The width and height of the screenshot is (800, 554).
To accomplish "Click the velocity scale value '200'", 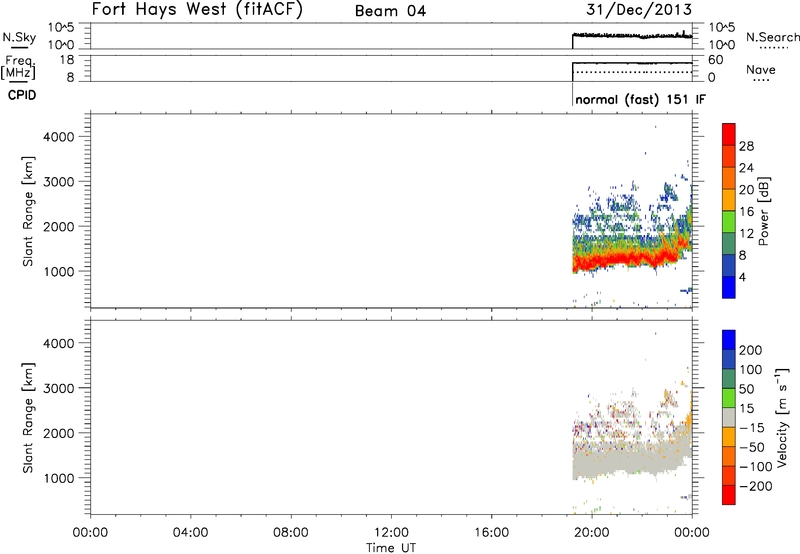I will (751, 350).
